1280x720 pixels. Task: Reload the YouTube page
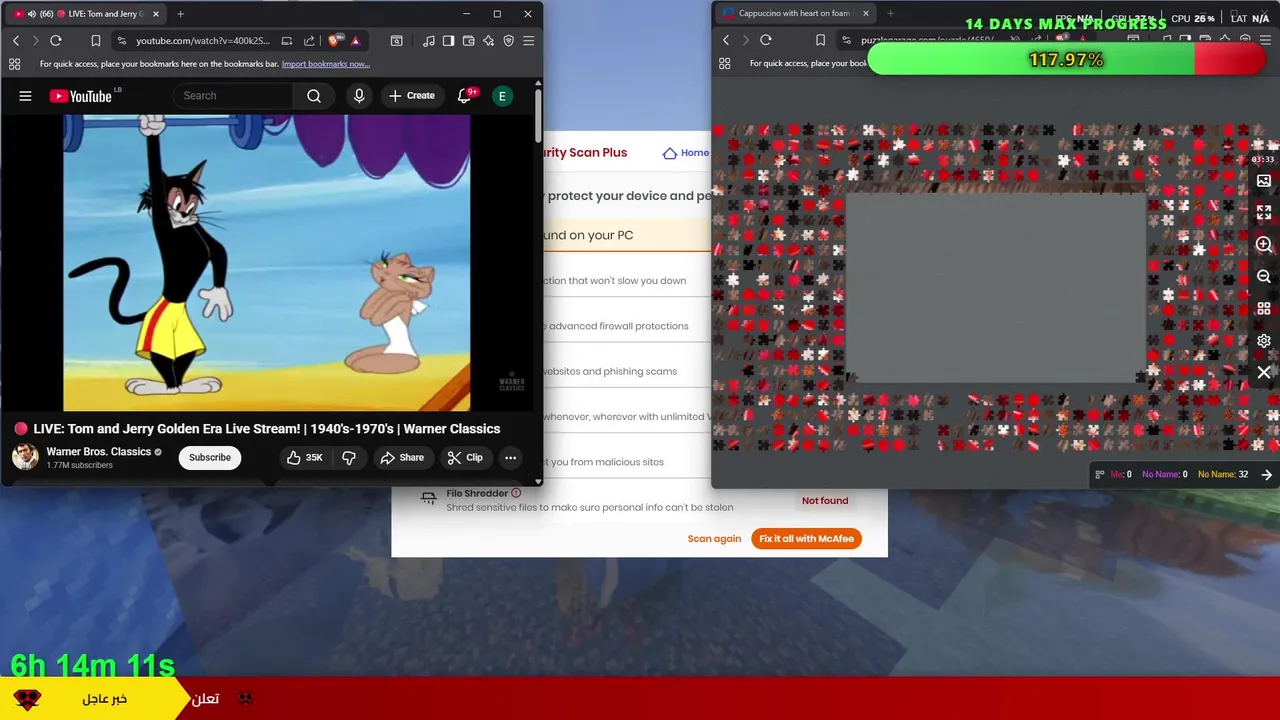click(56, 41)
